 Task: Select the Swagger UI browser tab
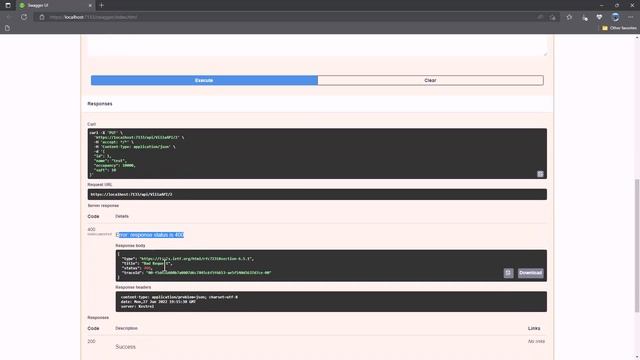click(56, 5)
